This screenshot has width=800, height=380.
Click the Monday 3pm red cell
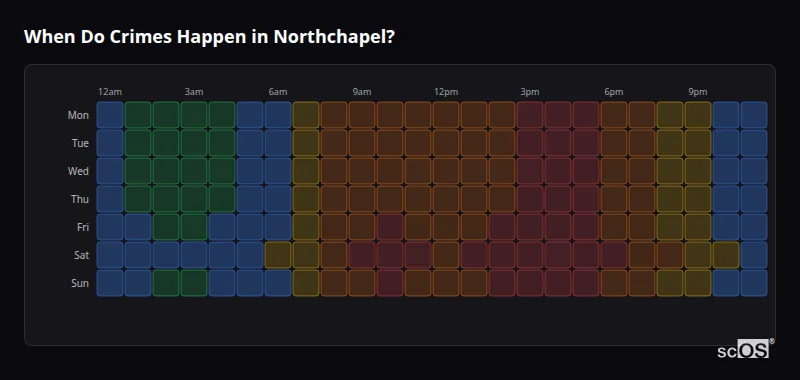(530, 115)
